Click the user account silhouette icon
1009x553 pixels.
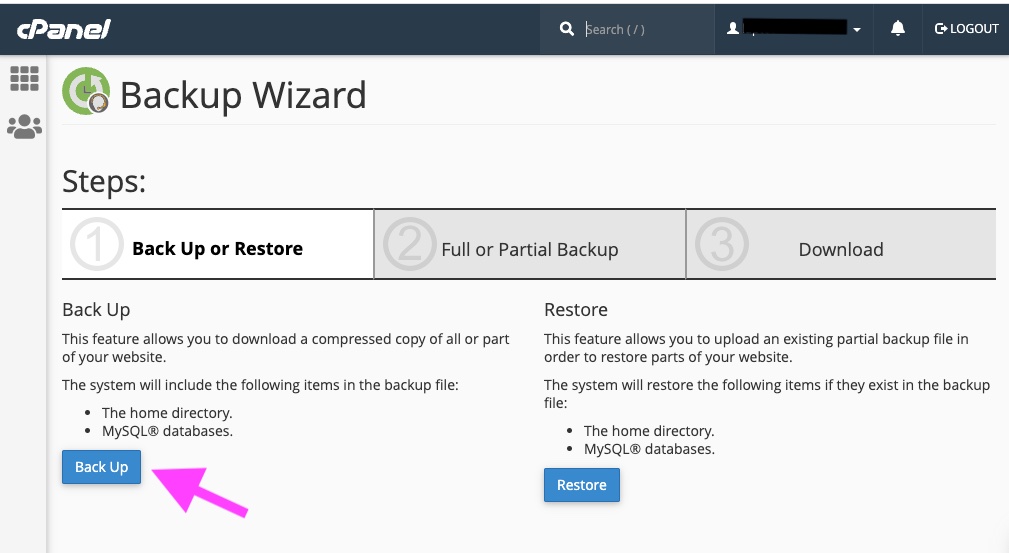click(x=733, y=29)
